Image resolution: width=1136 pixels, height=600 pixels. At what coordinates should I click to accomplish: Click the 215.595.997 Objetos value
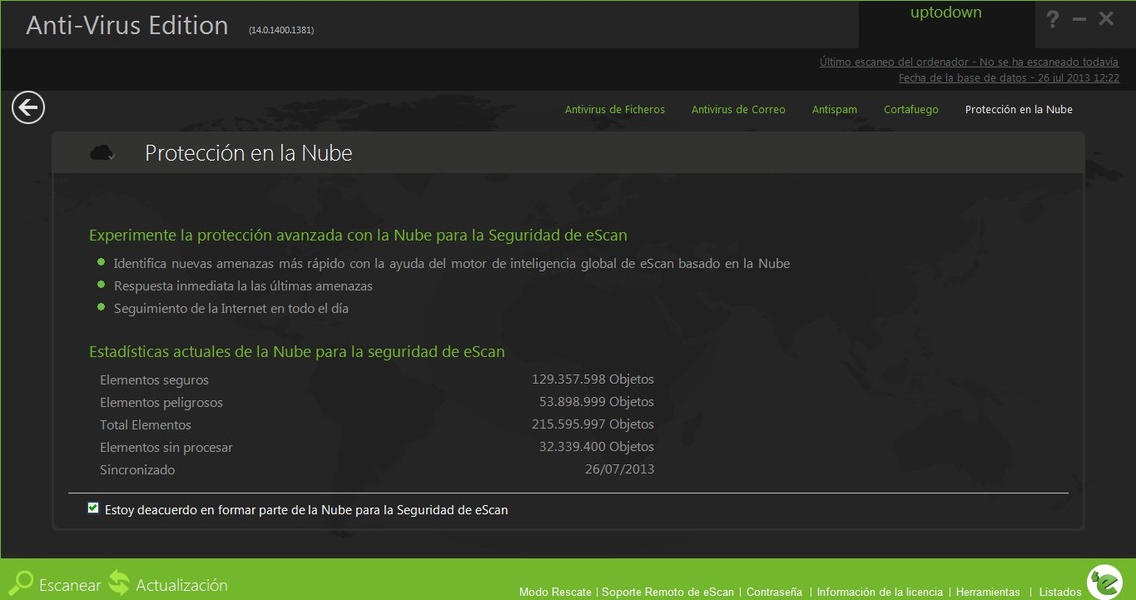pos(593,424)
